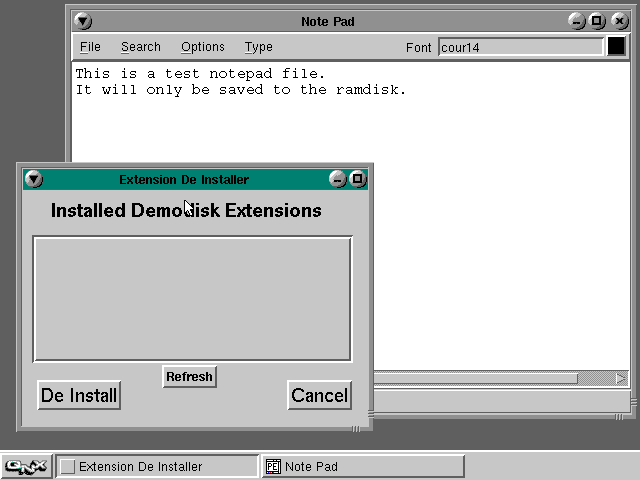Click the line 'It will only be saved to the ramdisk.'
The image size is (640, 480).
pyautogui.click(x=241, y=90)
